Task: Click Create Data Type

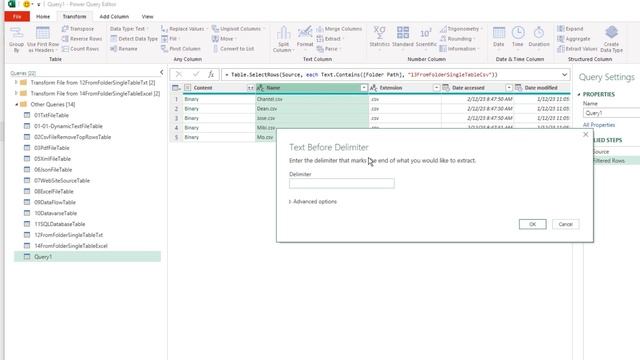Action: pos(611,39)
